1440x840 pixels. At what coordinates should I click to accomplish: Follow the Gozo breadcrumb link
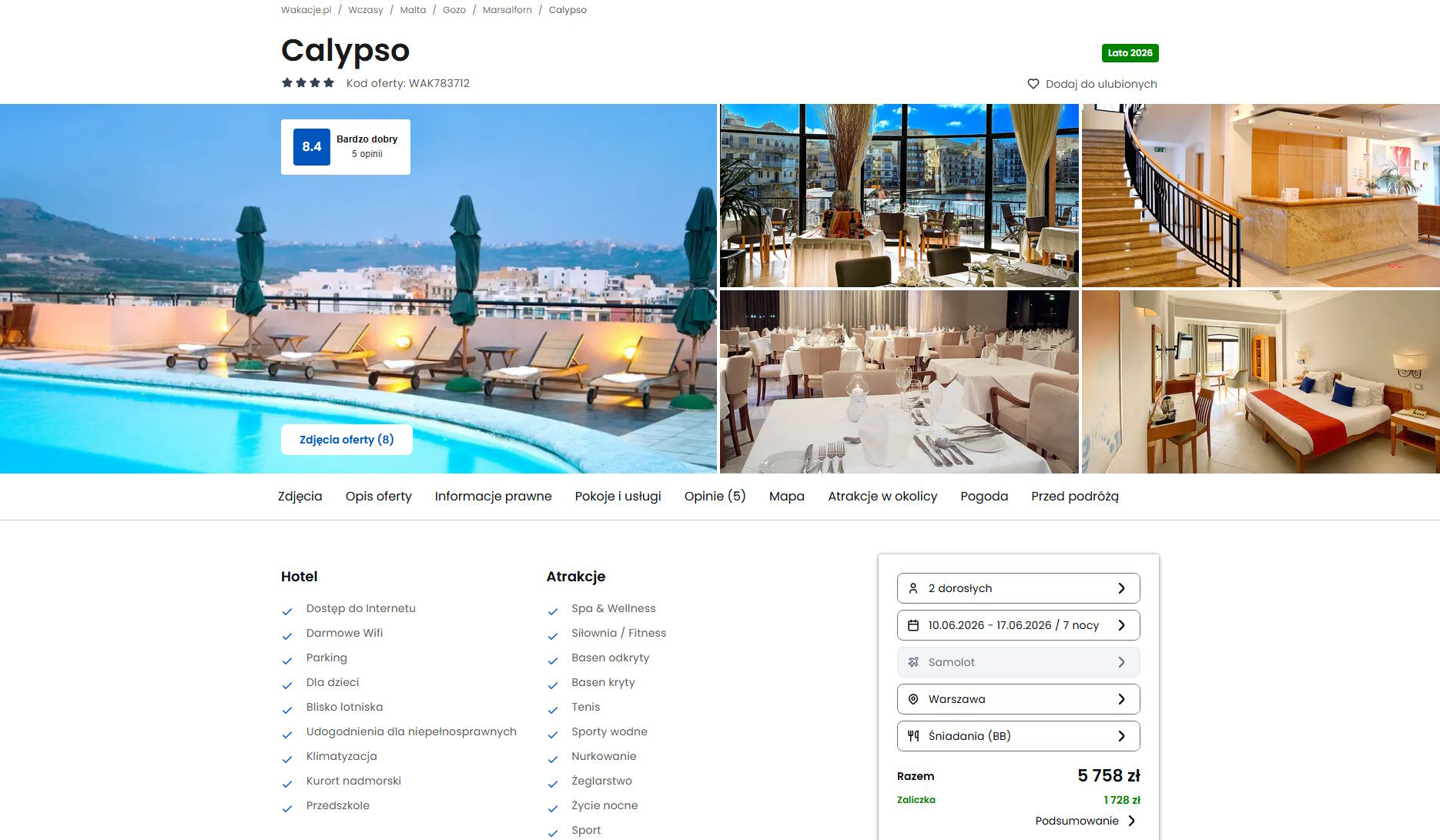click(454, 10)
